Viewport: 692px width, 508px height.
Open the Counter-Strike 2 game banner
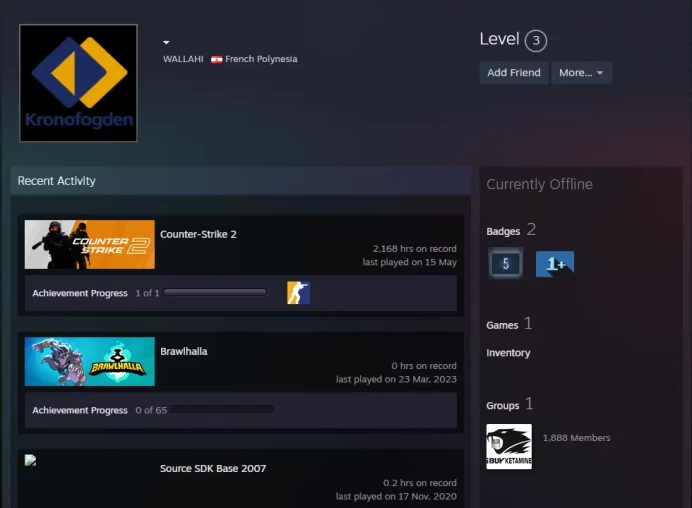[x=90, y=245]
